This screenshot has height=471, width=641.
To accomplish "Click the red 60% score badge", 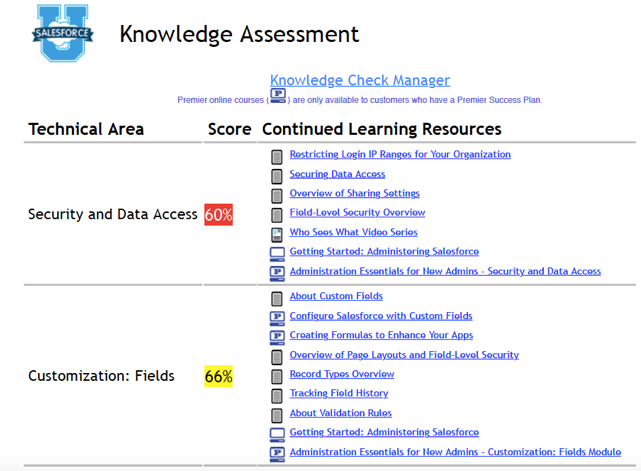I will (x=219, y=214).
